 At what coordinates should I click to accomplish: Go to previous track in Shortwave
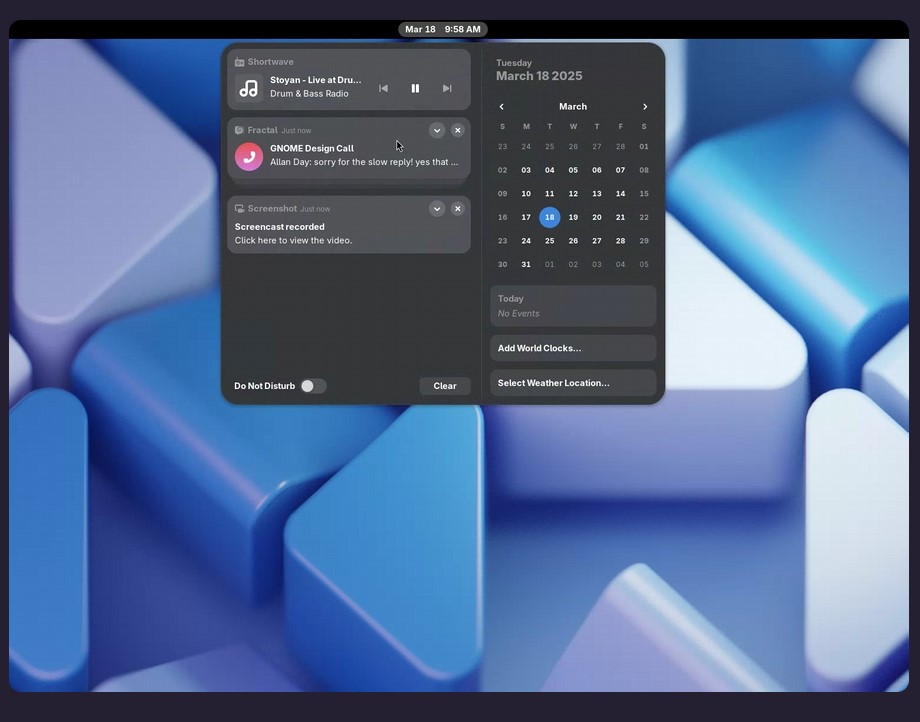[383, 88]
